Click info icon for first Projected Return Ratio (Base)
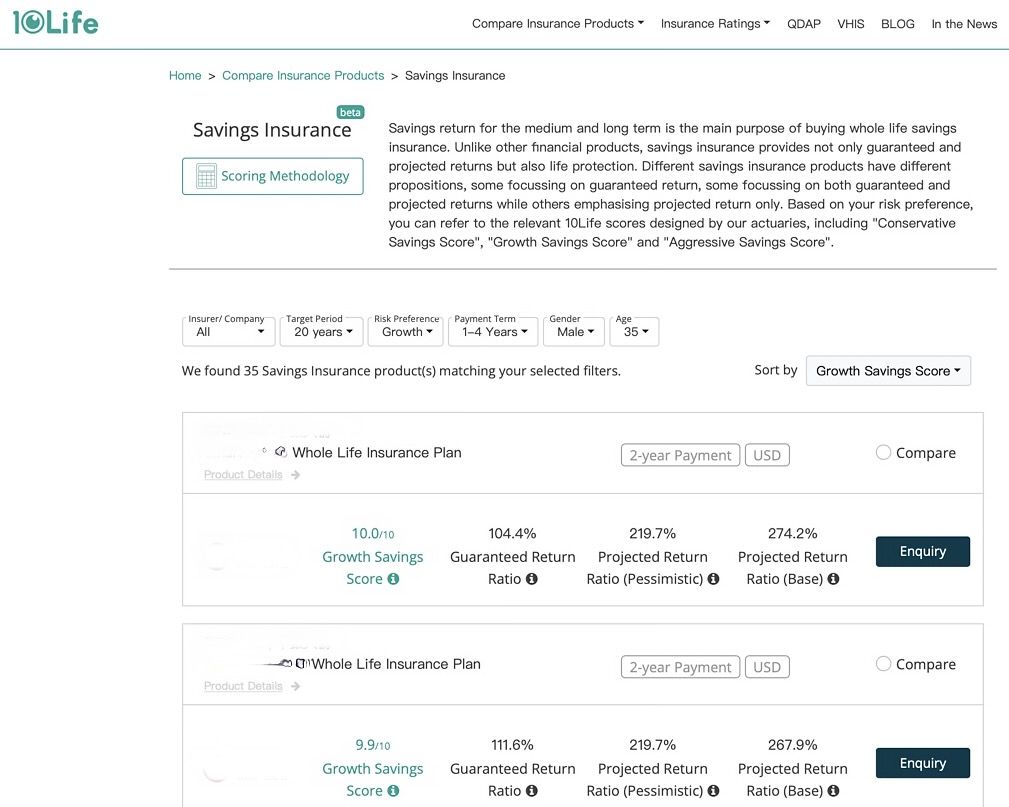Image resolution: width=1009 pixels, height=807 pixels. (833, 579)
